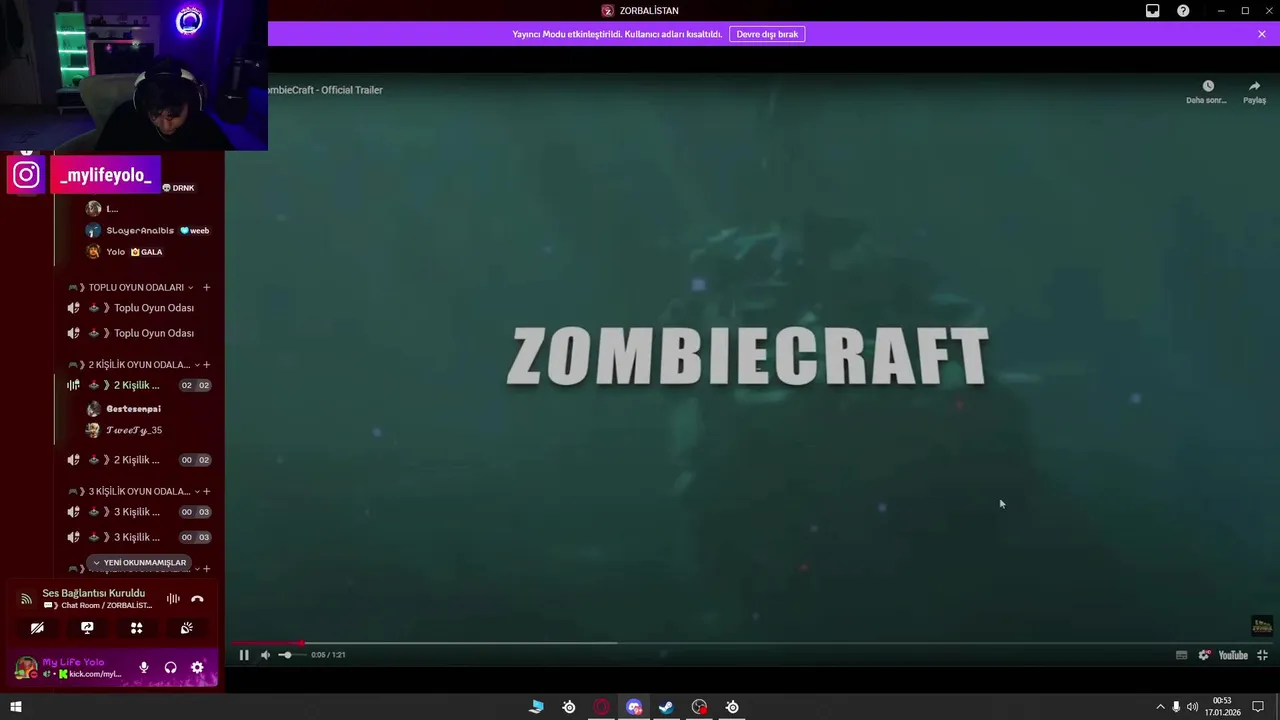
Task: Show hidden system tray icons
Action: 1160,707
